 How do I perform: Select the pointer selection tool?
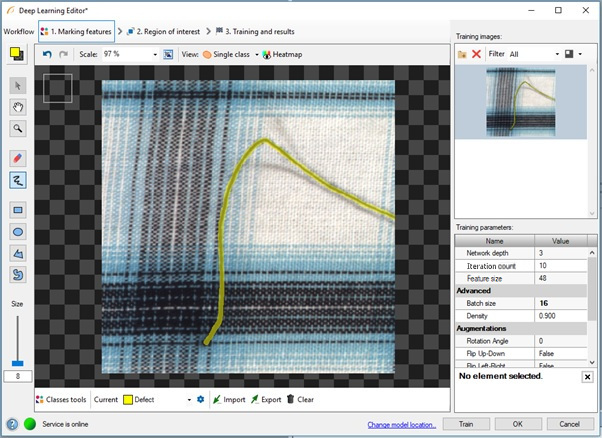pyautogui.click(x=18, y=86)
